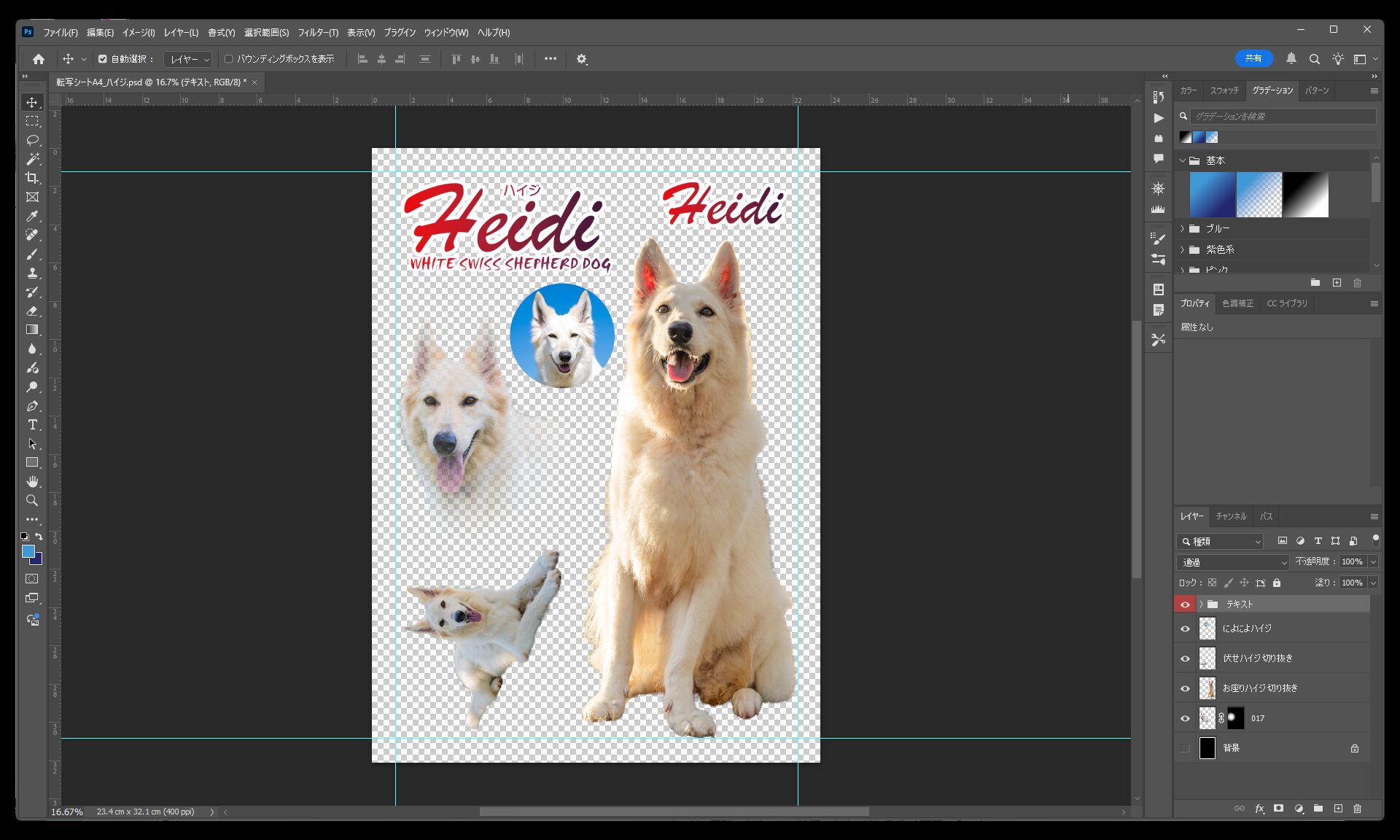Screen dimensions: 1400x840
Task: Click the blue 共有 share button
Action: (x=1253, y=58)
